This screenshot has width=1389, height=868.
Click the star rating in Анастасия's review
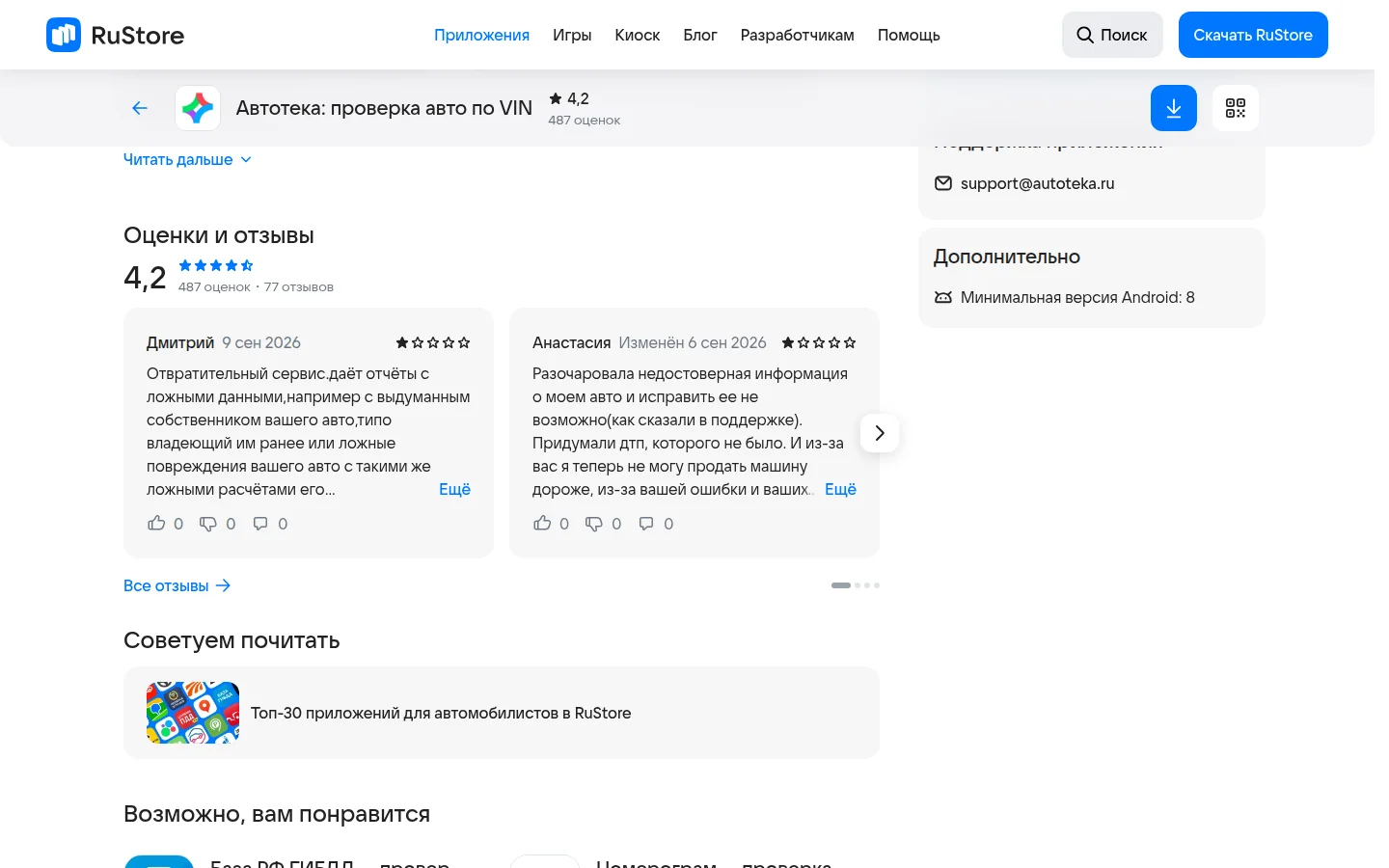tap(819, 342)
